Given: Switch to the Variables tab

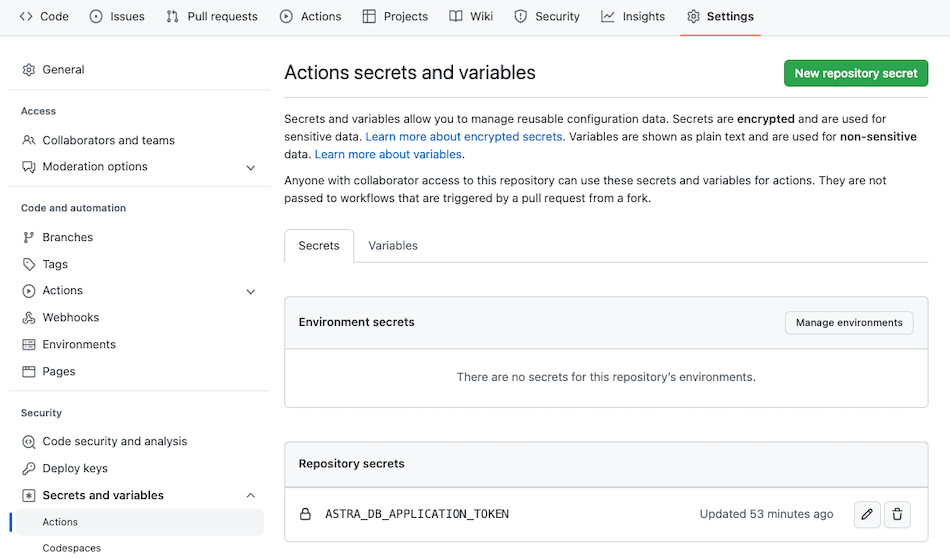Looking at the screenshot, I should pos(393,246).
